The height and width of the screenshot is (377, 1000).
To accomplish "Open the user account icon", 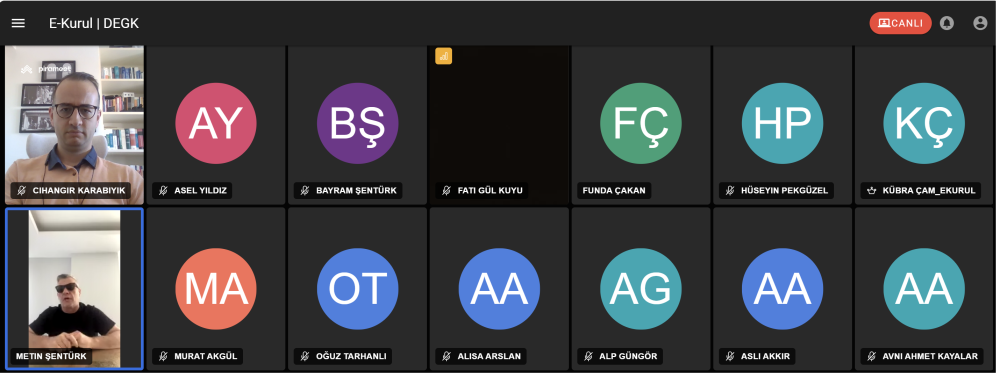I will tap(980, 24).
